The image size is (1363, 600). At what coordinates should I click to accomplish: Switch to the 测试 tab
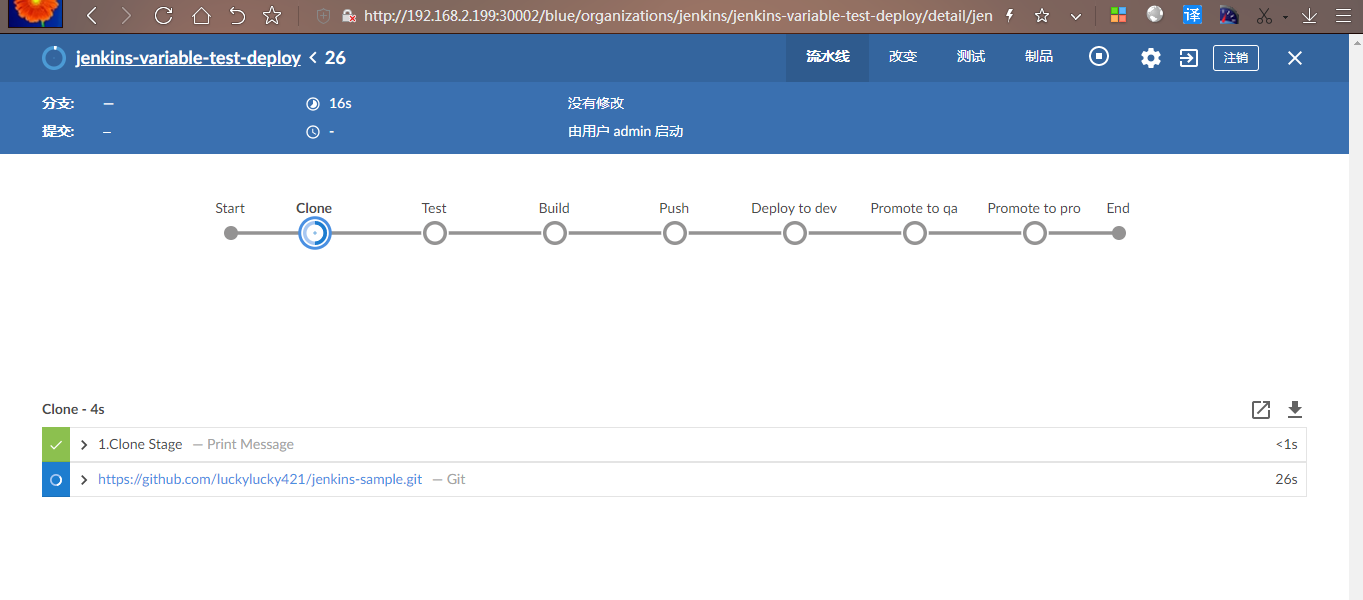click(x=971, y=57)
